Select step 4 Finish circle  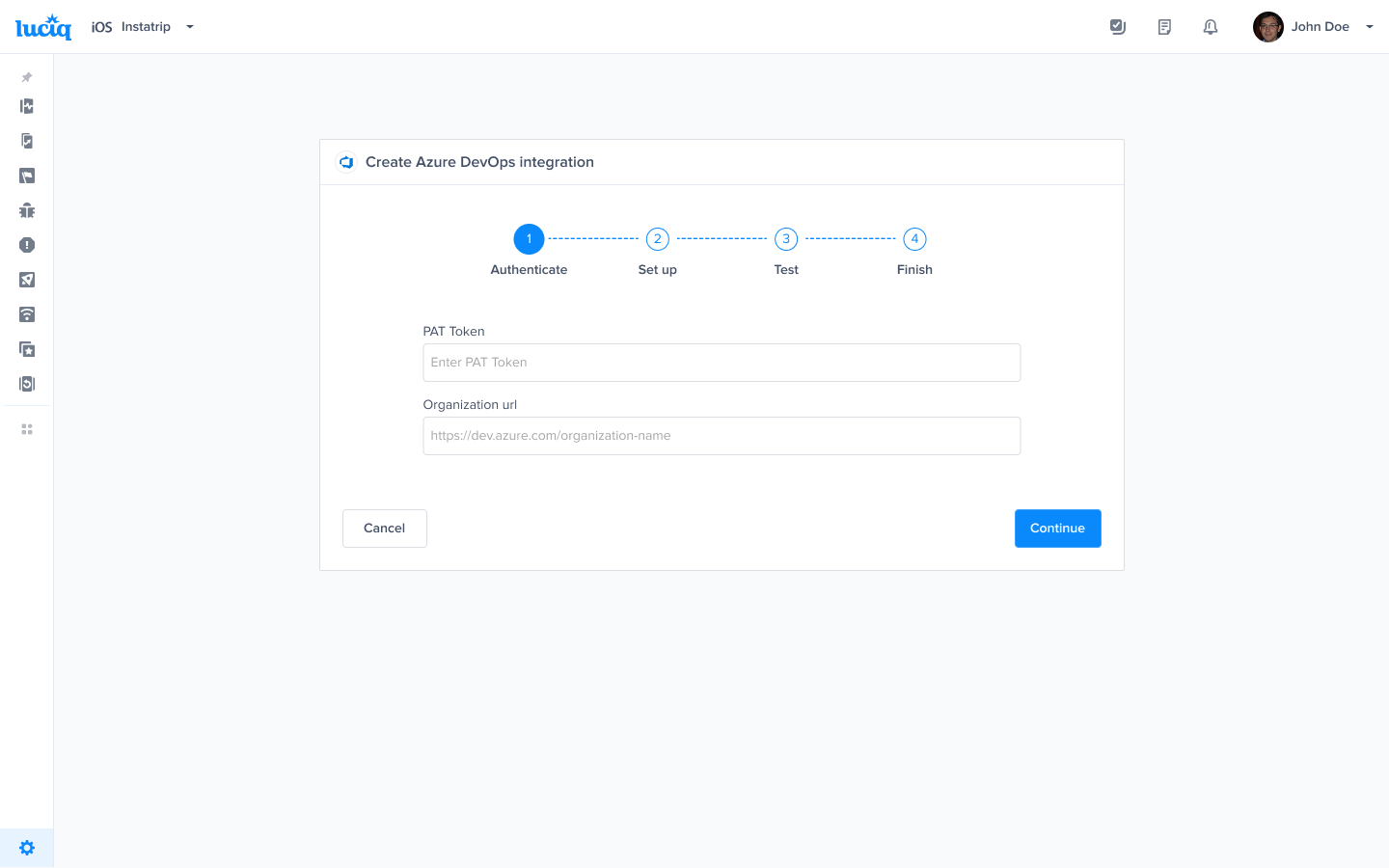tap(914, 239)
